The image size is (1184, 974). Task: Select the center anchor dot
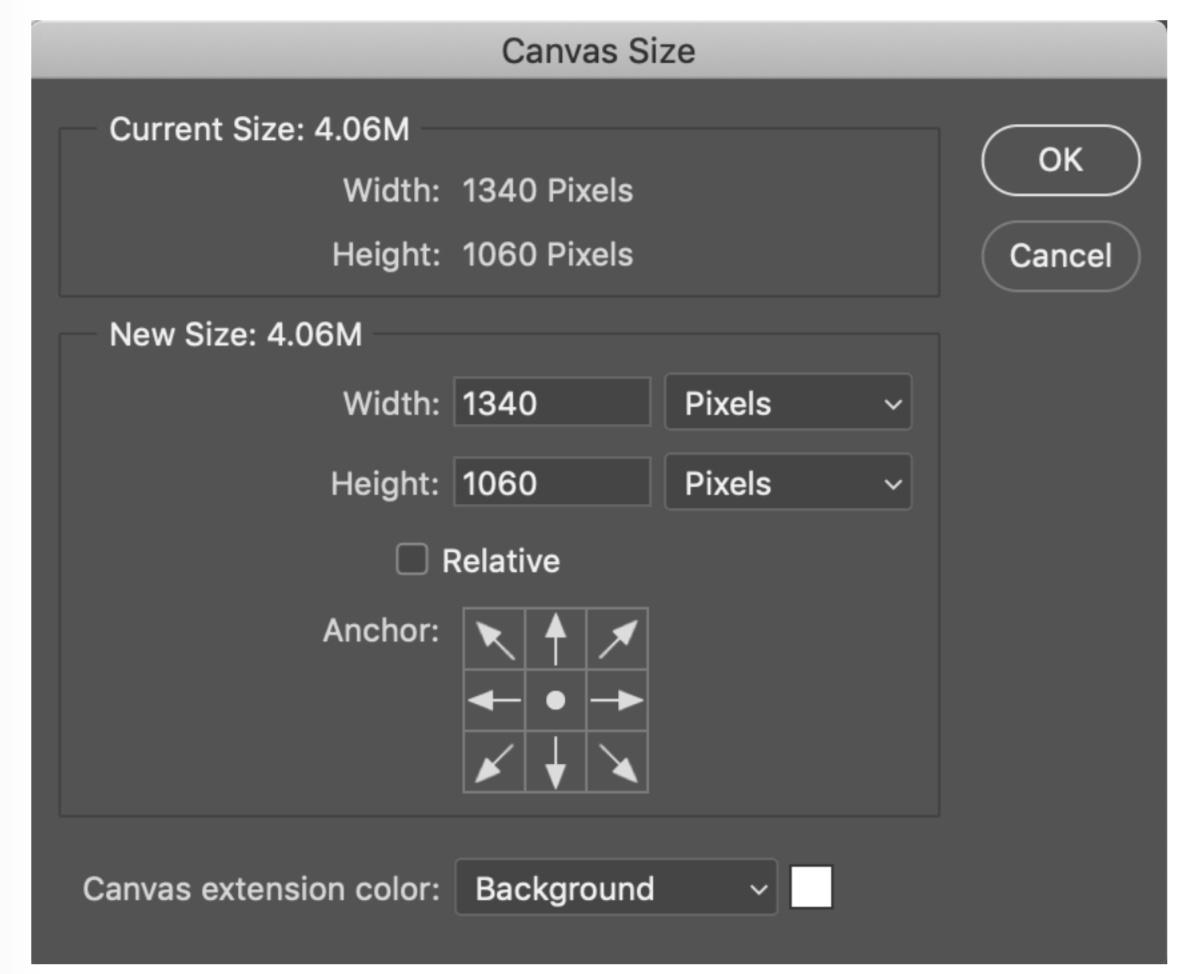pos(556,701)
